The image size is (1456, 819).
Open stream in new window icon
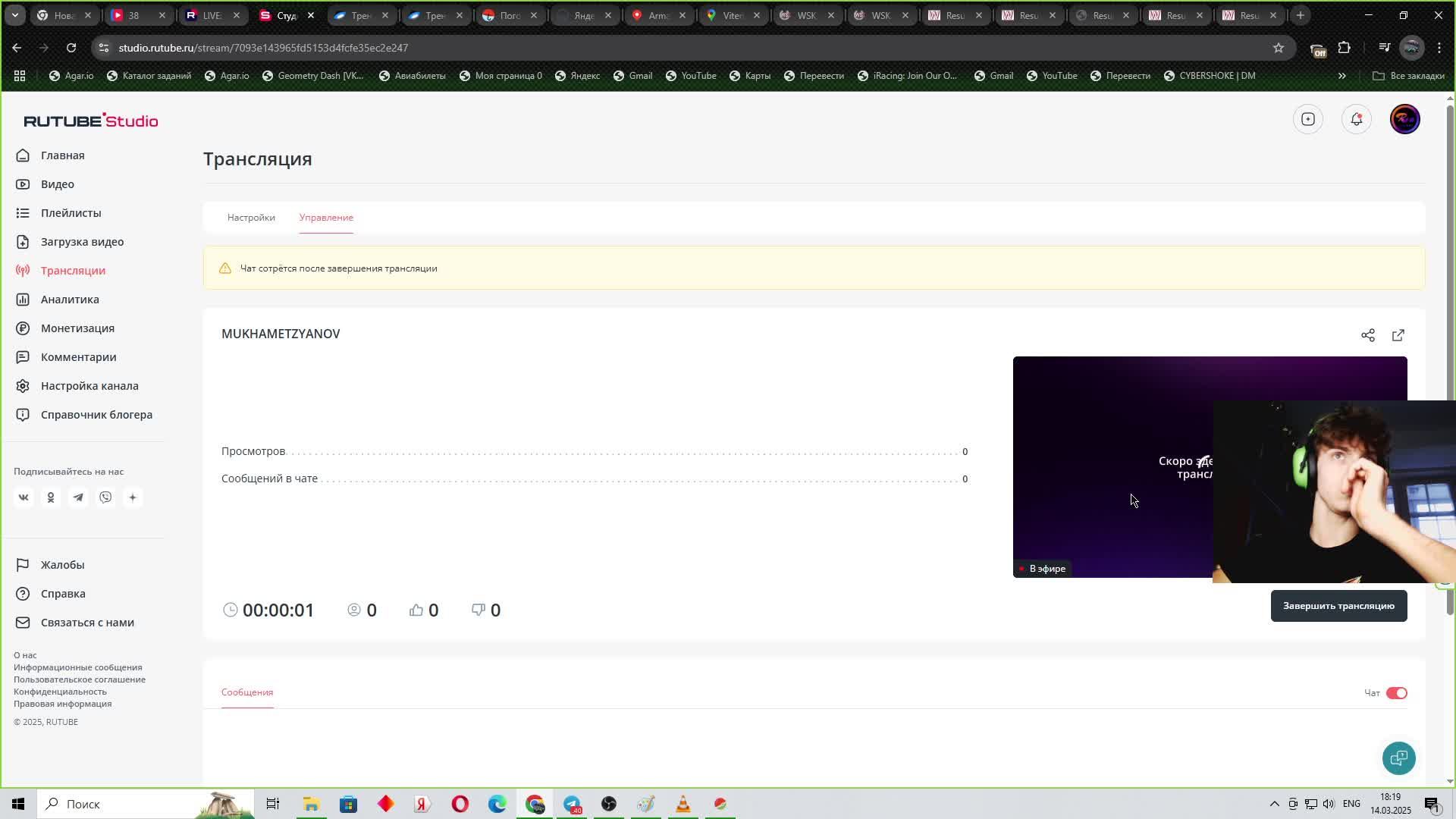point(1398,335)
